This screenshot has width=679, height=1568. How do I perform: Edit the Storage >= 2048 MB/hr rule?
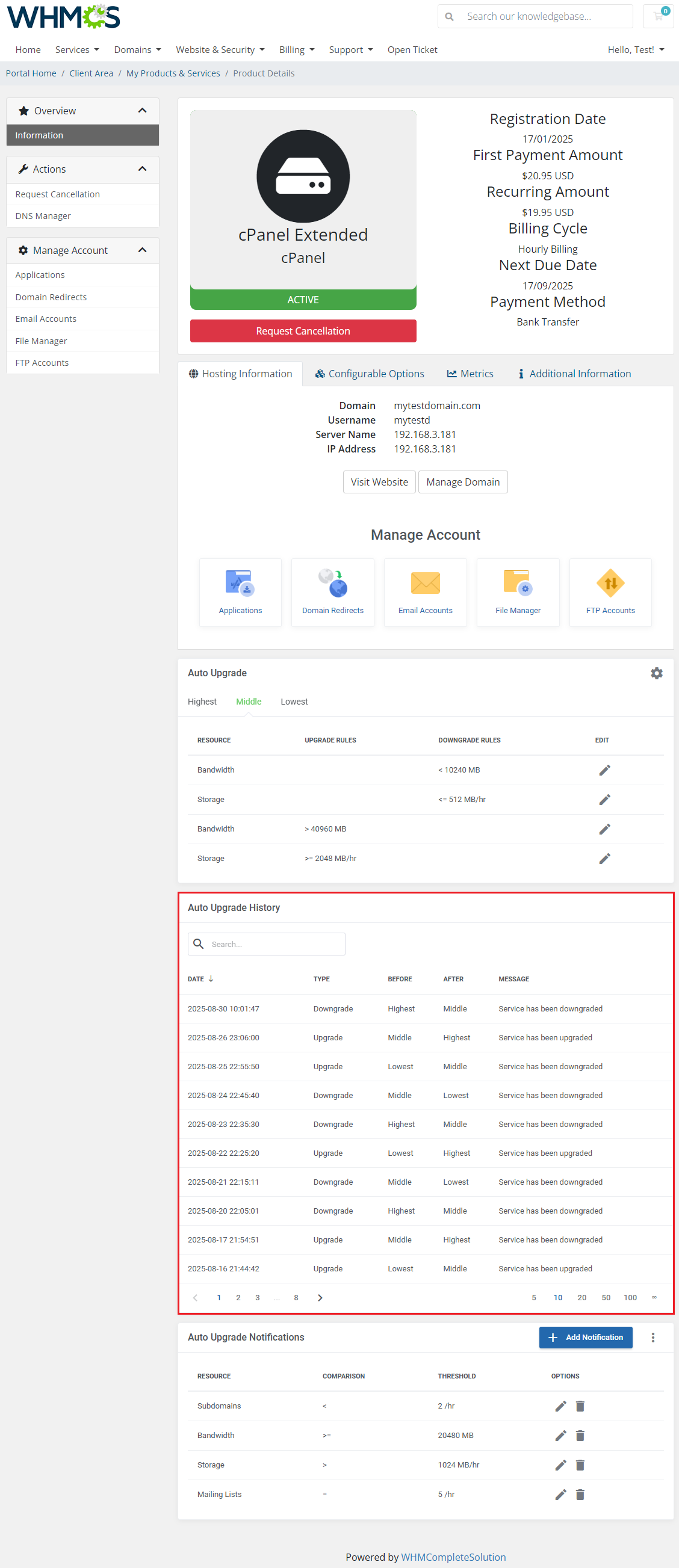click(604, 858)
